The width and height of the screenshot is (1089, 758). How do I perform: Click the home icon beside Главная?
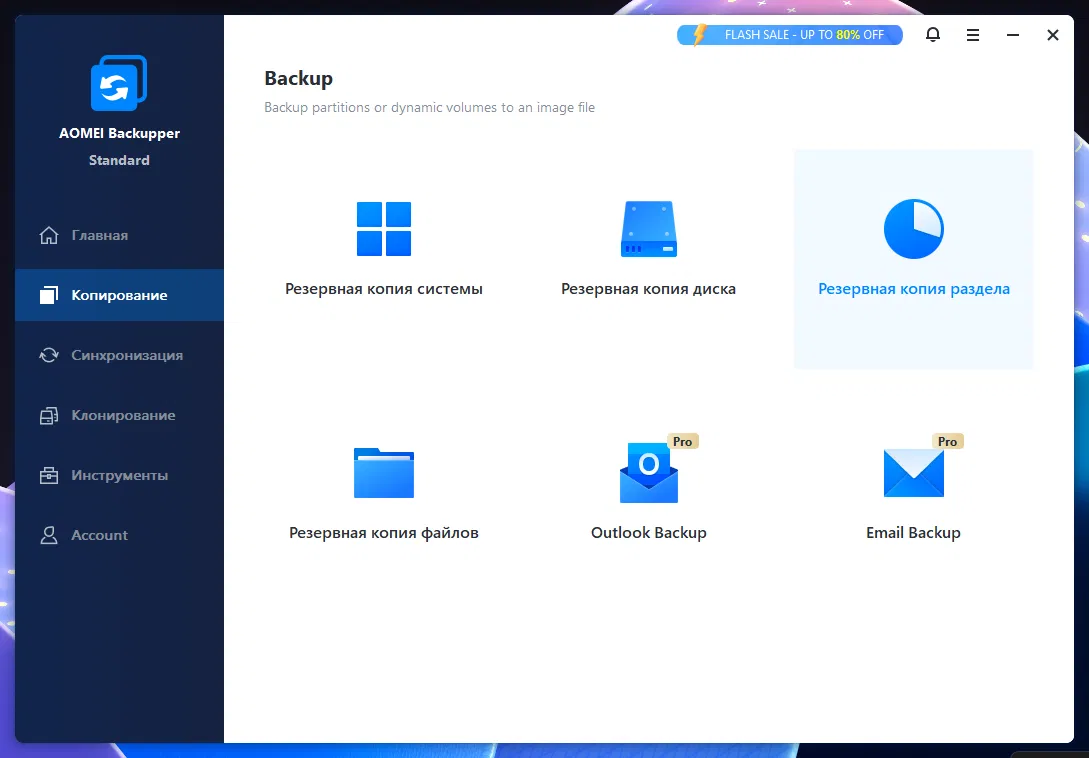(49, 236)
